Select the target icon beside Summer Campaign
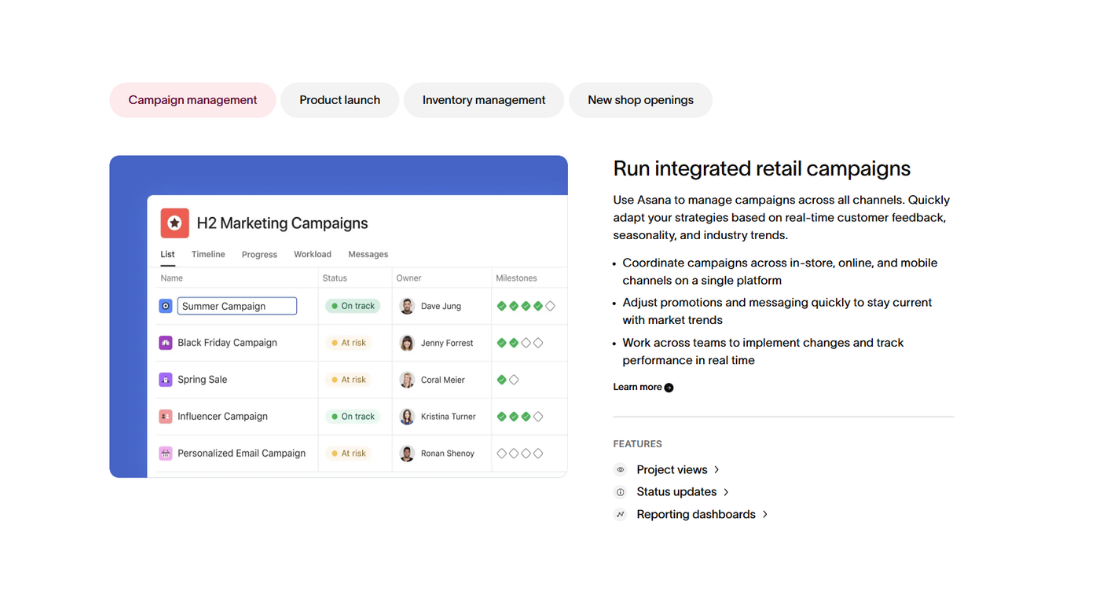1100x600 pixels. pyautogui.click(x=165, y=306)
